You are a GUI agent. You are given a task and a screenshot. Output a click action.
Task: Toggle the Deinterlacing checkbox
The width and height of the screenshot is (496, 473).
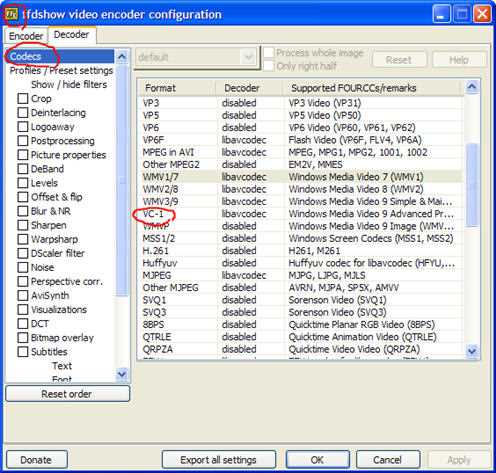[23, 113]
